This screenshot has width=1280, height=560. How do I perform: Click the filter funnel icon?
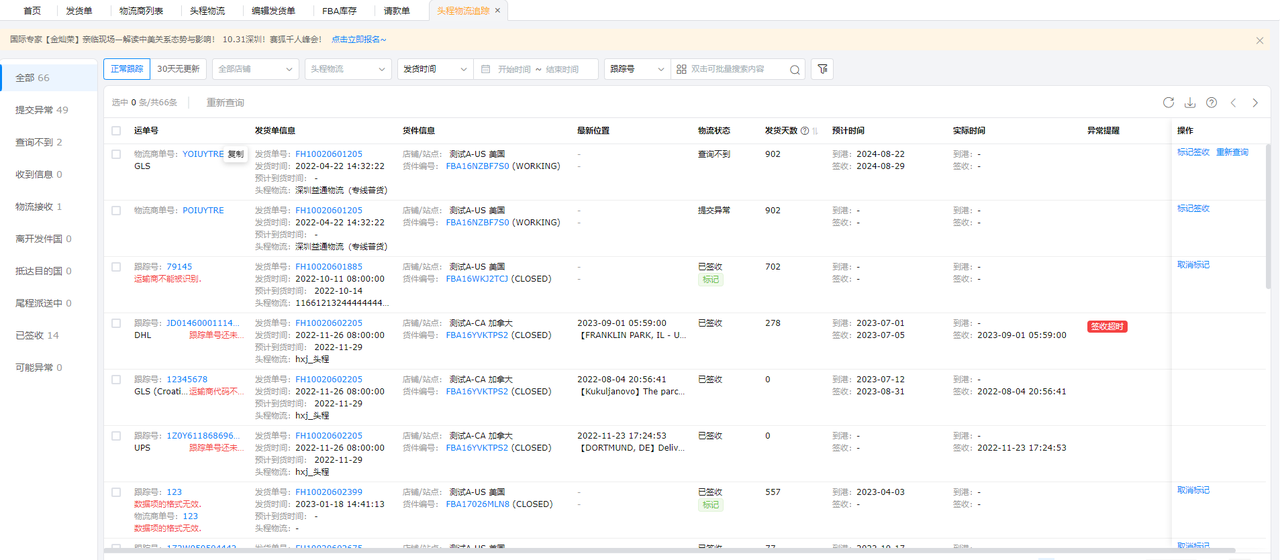pos(822,69)
